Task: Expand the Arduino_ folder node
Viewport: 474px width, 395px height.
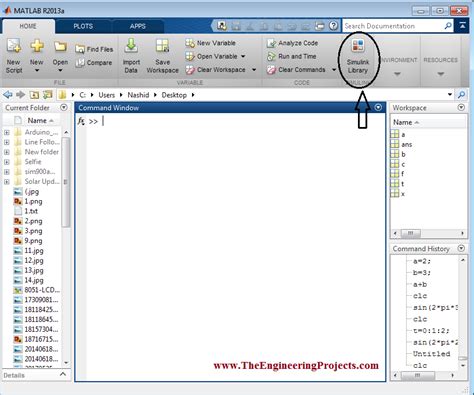Action: pos(7,132)
